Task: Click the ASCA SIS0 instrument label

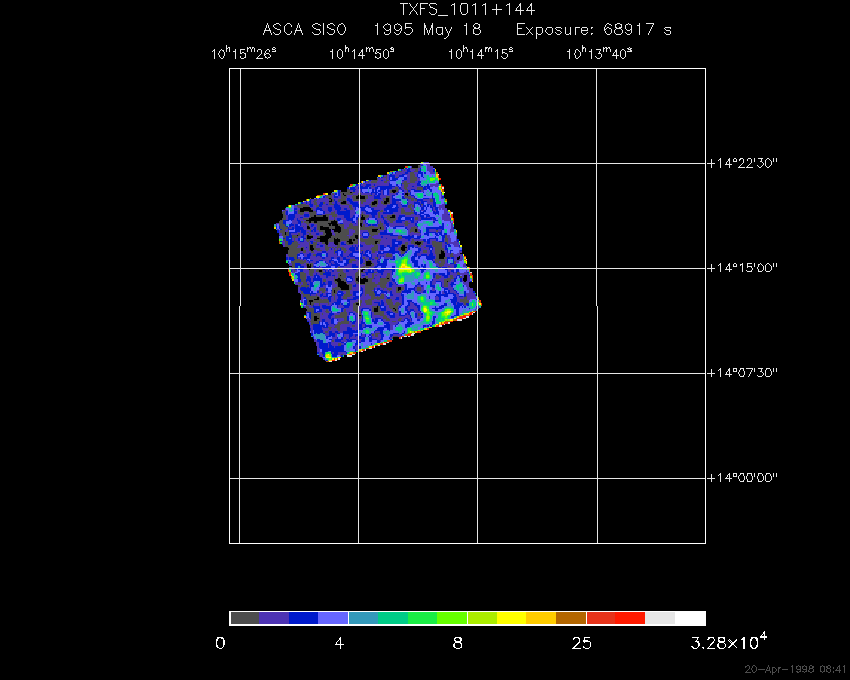Action: [304, 30]
